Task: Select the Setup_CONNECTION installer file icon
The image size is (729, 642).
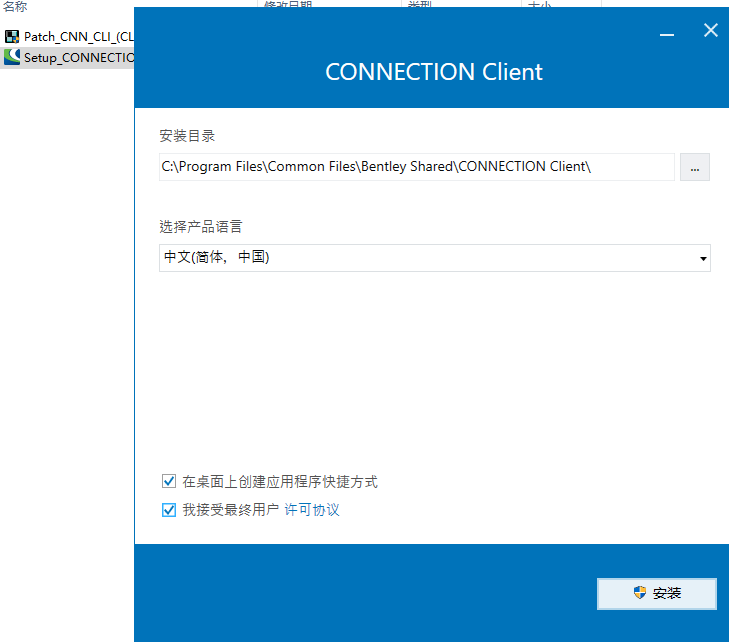Action: [x=12, y=57]
